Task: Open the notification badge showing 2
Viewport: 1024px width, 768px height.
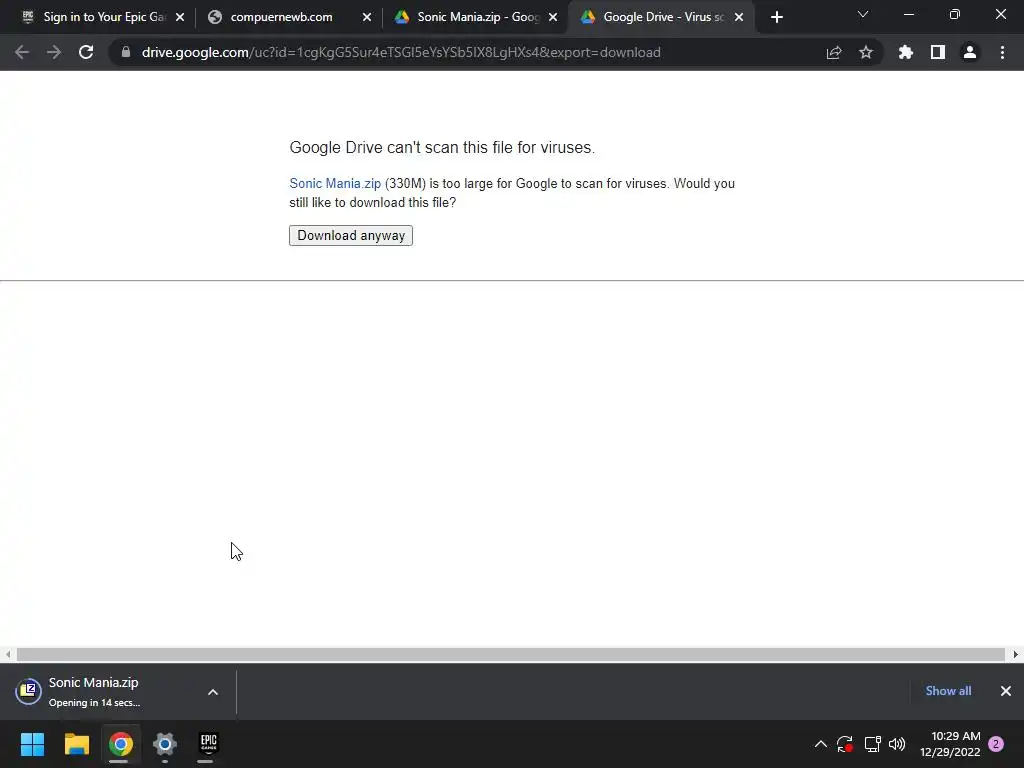Action: pyautogui.click(x=996, y=744)
